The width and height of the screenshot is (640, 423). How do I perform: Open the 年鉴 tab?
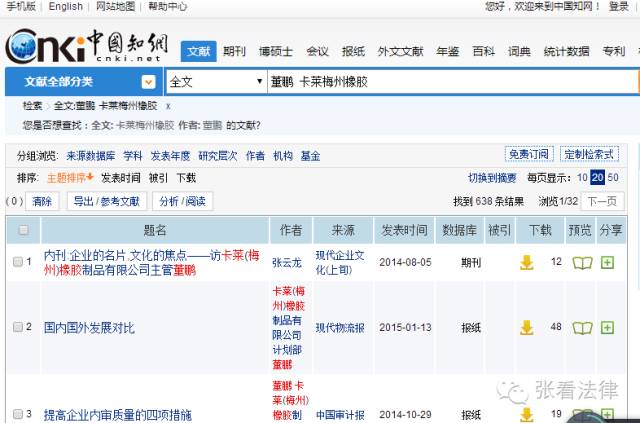pyautogui.click(x=448, y=51)
